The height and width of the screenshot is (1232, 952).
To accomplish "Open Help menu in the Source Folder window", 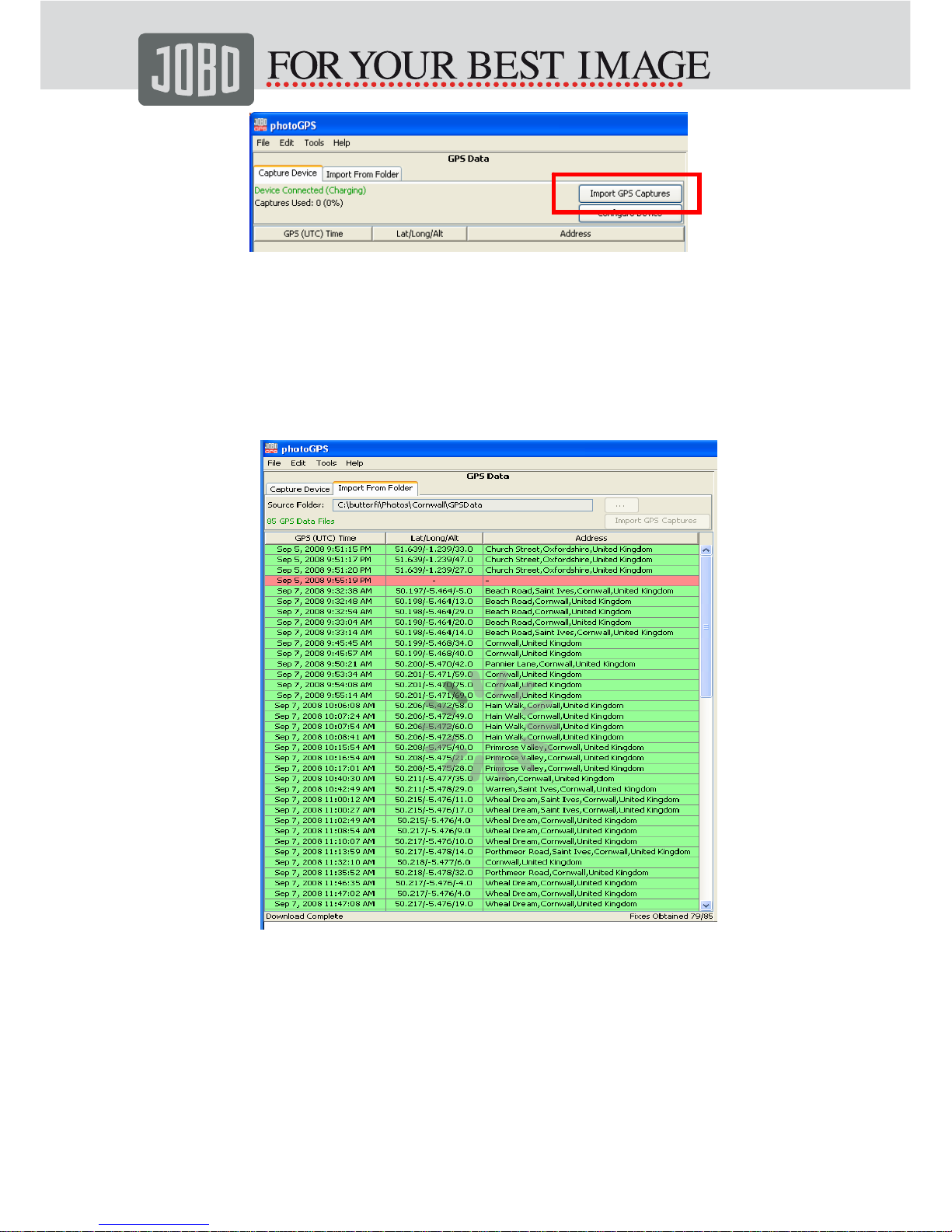I will pos(354,463).
